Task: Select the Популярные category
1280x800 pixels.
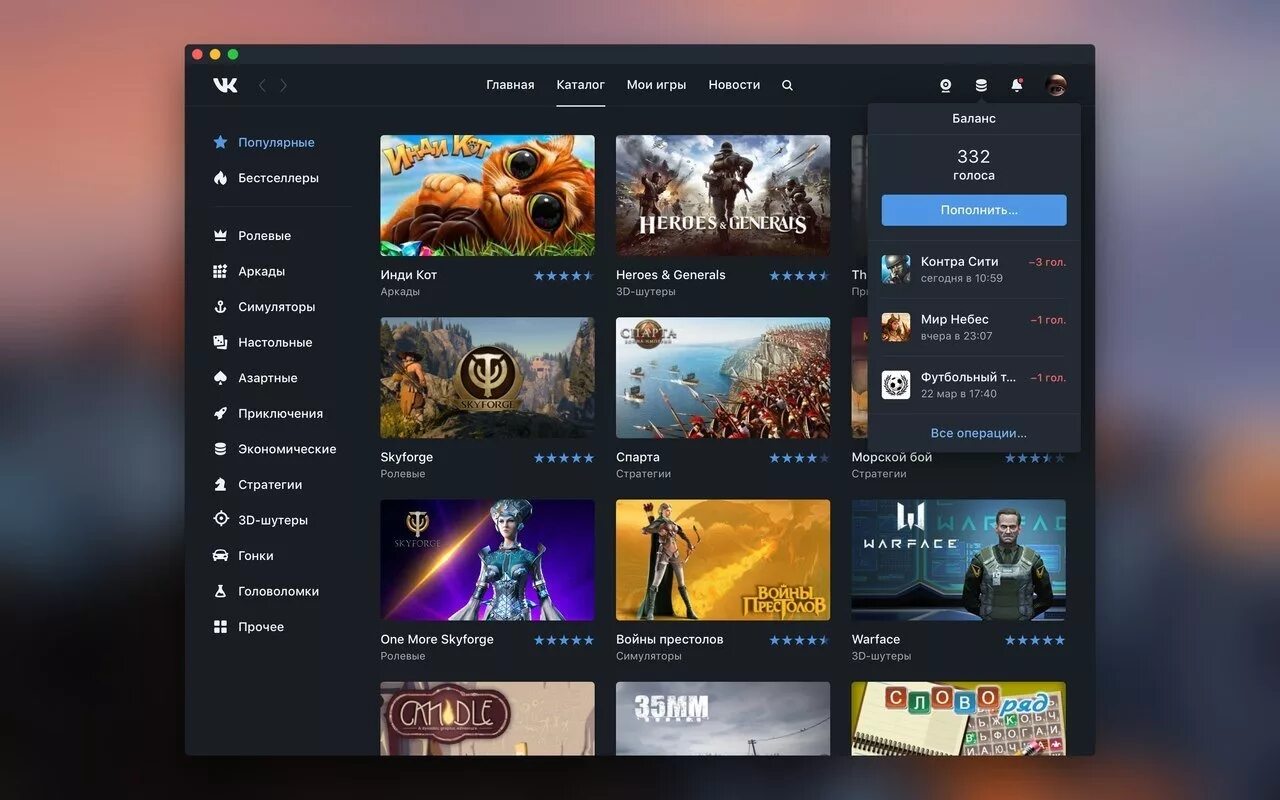Action: point(276,142)
